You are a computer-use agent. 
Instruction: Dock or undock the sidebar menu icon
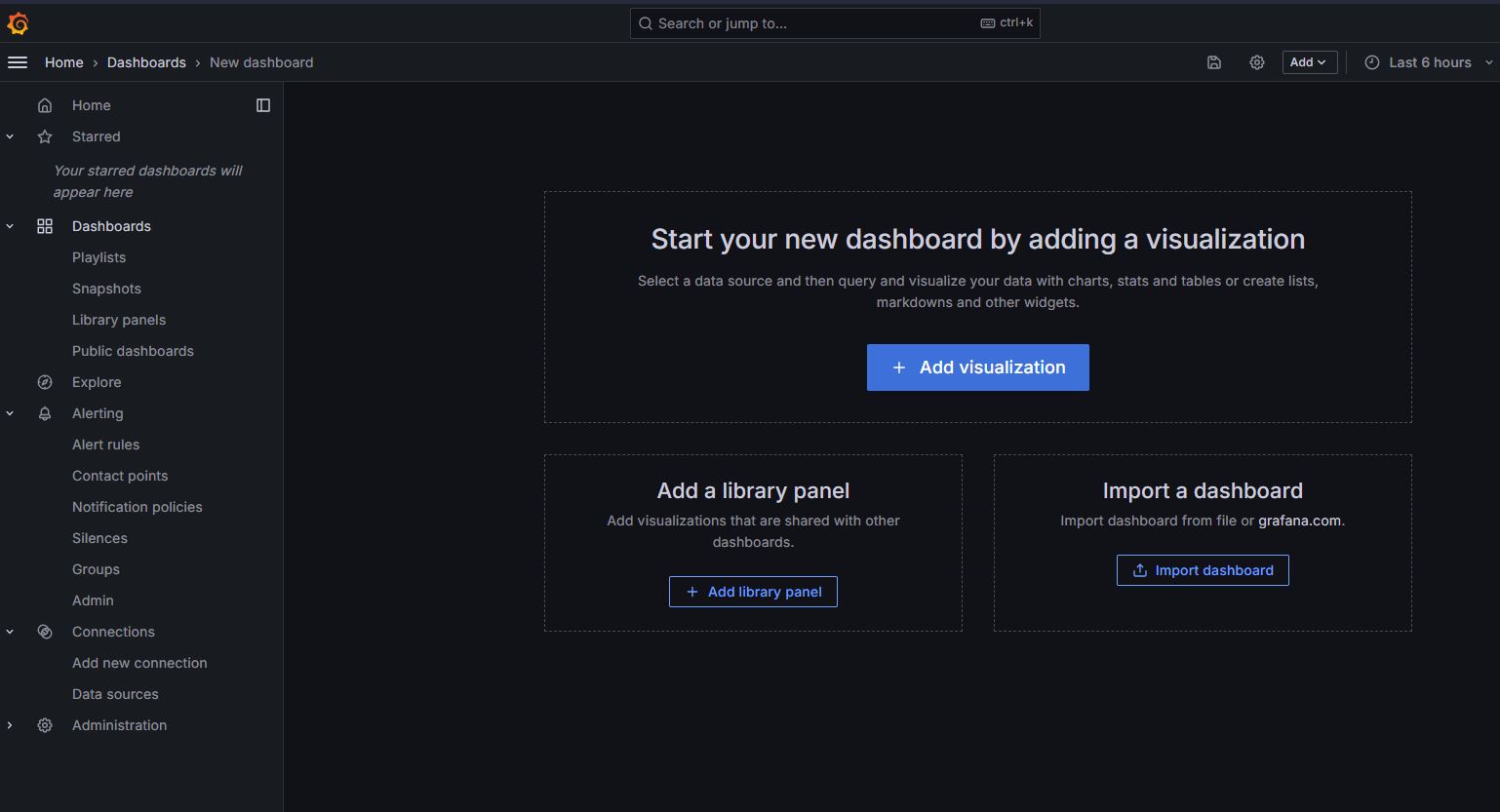coord(263,105)
